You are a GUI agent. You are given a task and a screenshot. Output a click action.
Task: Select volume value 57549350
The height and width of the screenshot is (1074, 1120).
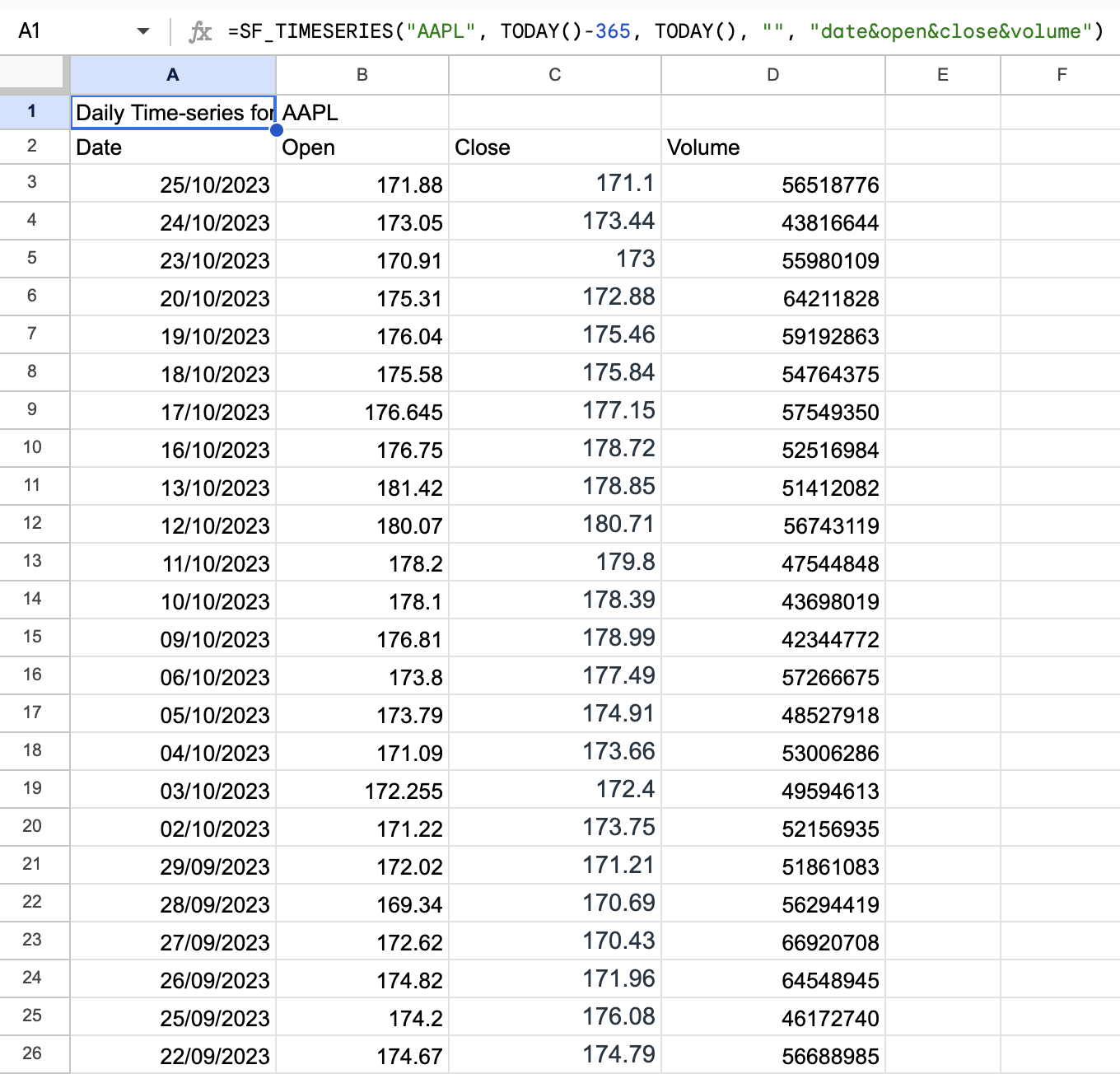point(773,410)
